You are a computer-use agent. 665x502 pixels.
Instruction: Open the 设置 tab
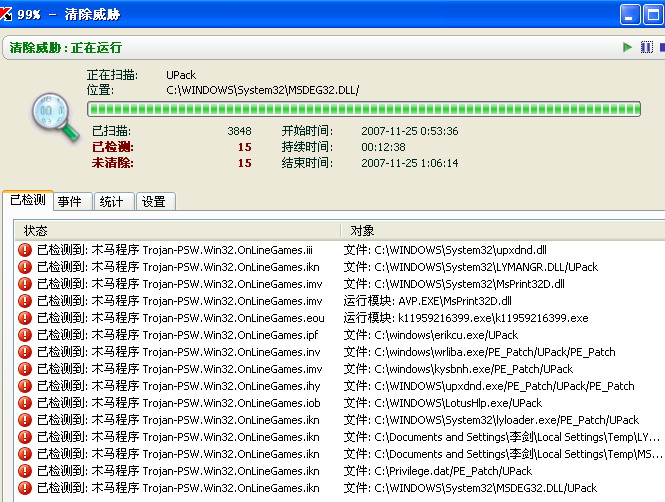154,201
